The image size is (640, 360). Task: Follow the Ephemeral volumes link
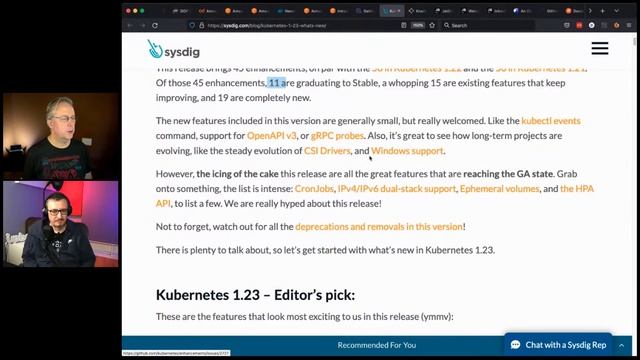click(500, 189)
